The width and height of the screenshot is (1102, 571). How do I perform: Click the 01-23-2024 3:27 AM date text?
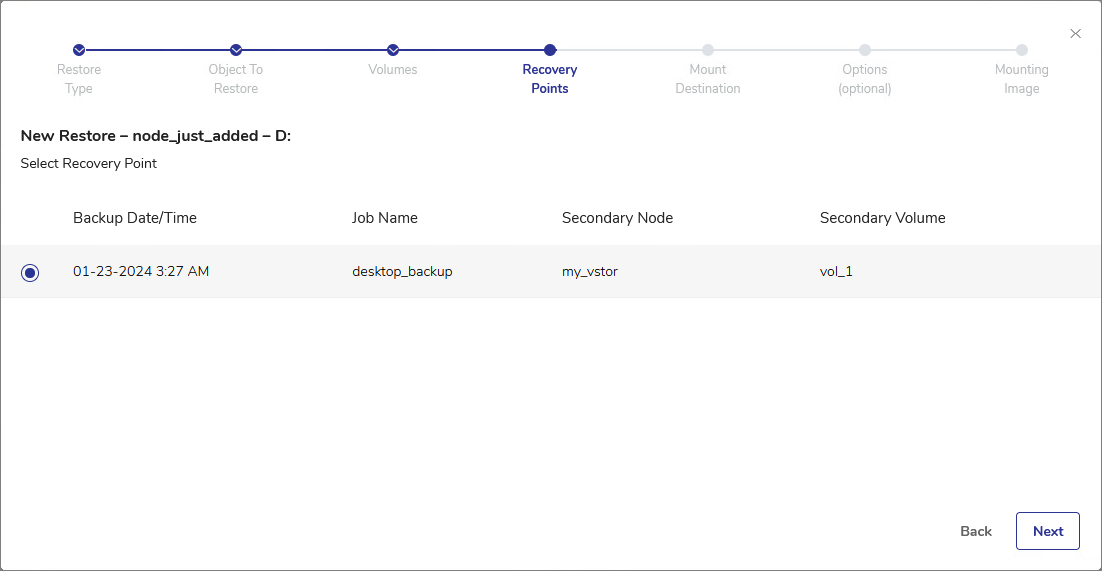(x=141, y=271)
